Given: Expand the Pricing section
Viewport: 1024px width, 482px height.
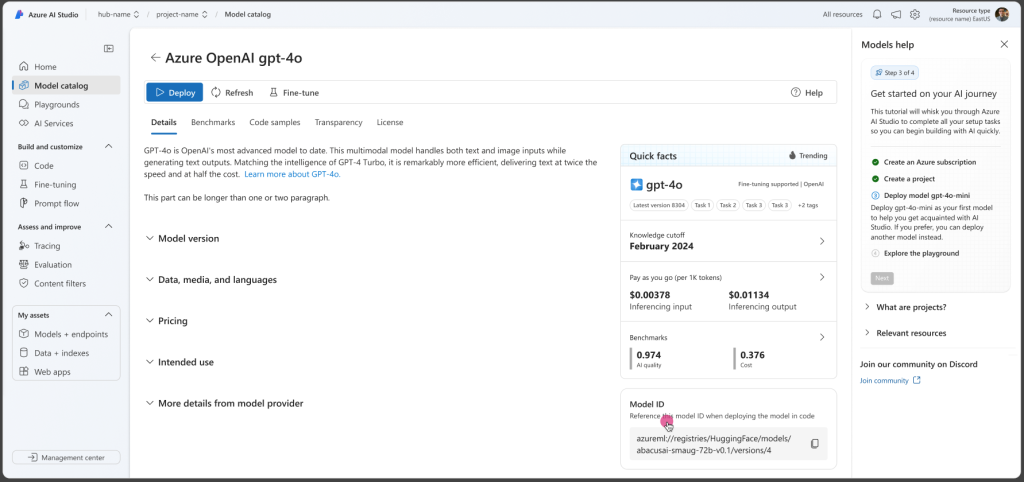Looking at the screenshot, I should pos(167,321).
